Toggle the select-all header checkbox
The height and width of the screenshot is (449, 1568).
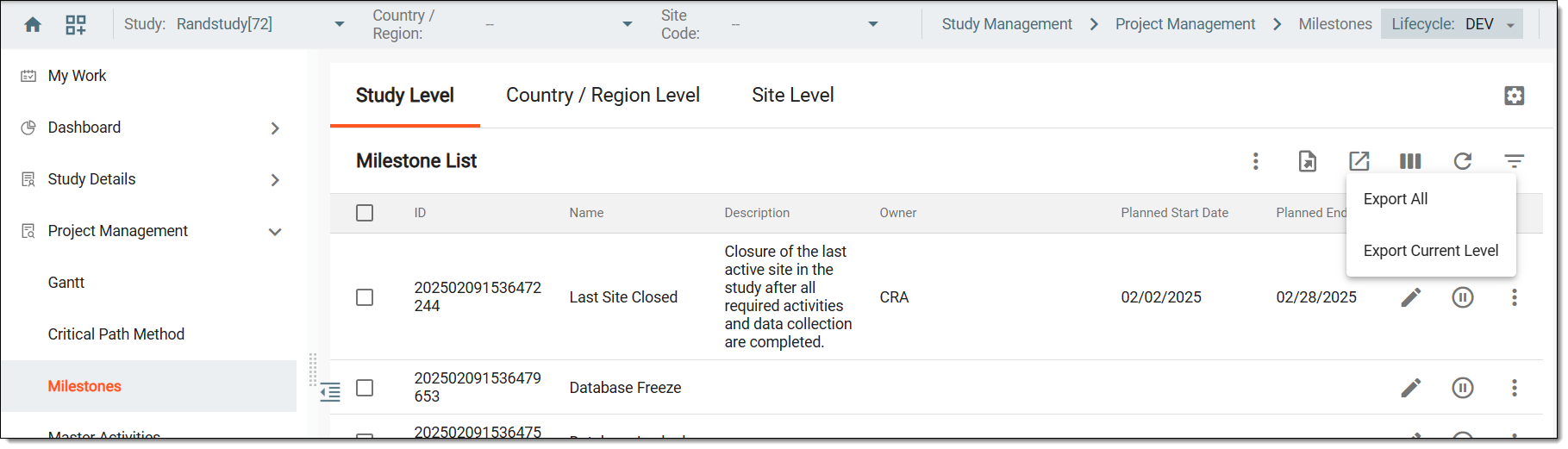pyautogui.click(x=365, y=213)
